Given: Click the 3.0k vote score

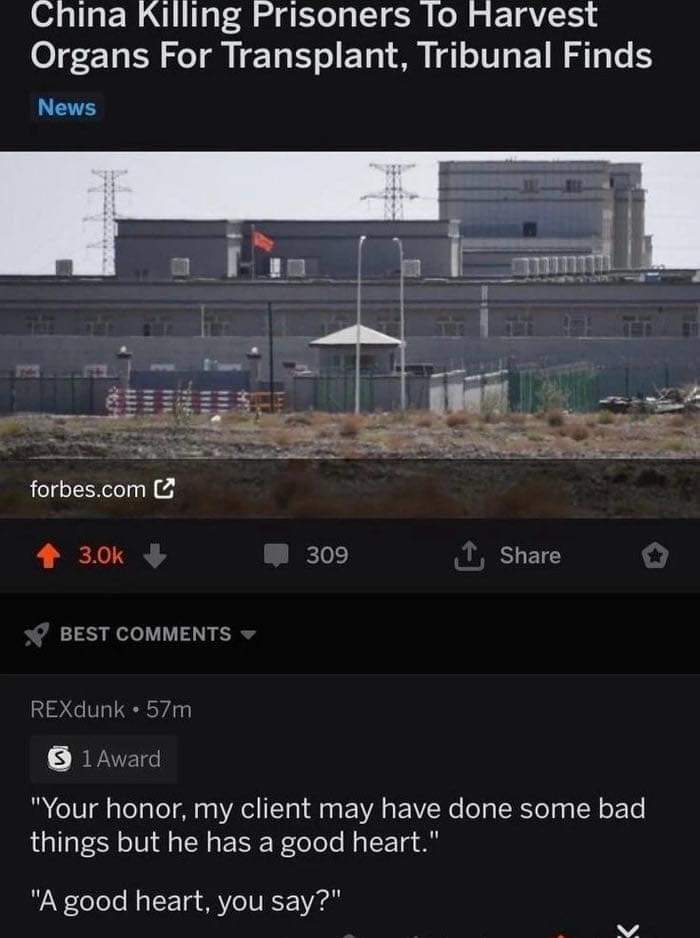Looking at the screenshot, I should (101, 556).
